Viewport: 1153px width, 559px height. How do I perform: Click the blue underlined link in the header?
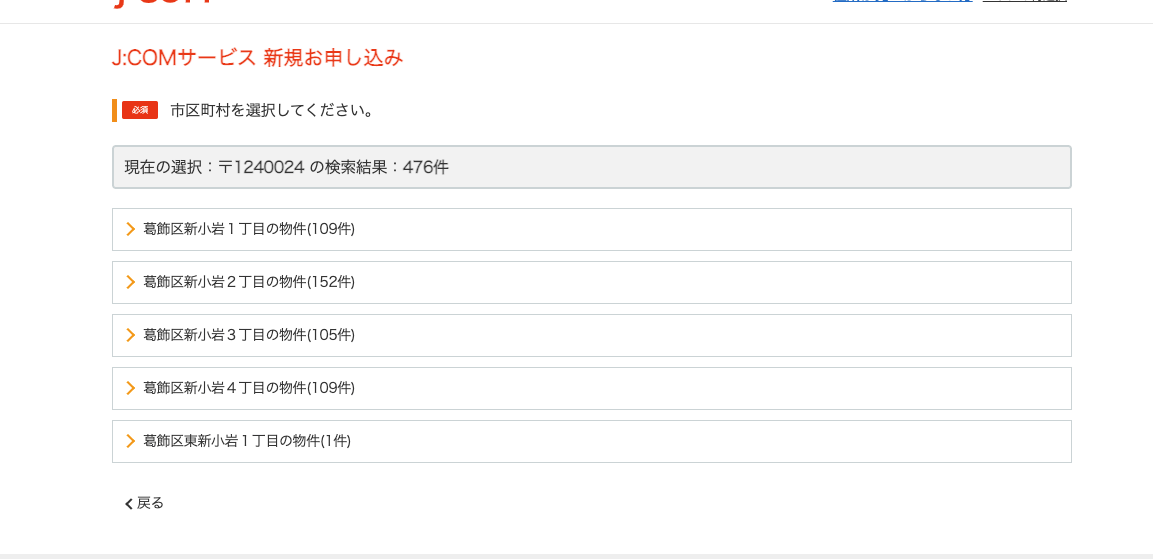point(902,2)
